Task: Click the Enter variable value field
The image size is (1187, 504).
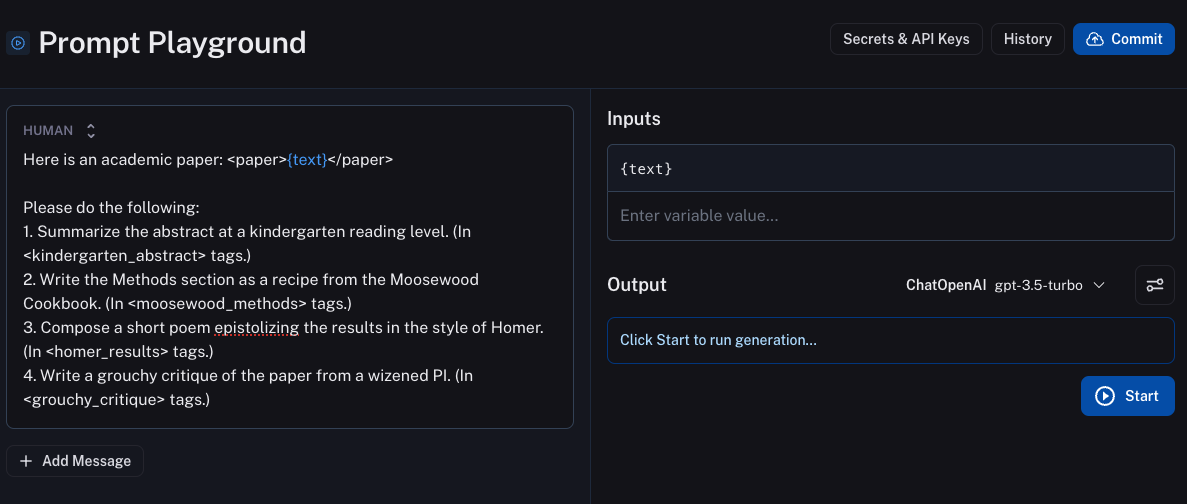Action: 890,216
